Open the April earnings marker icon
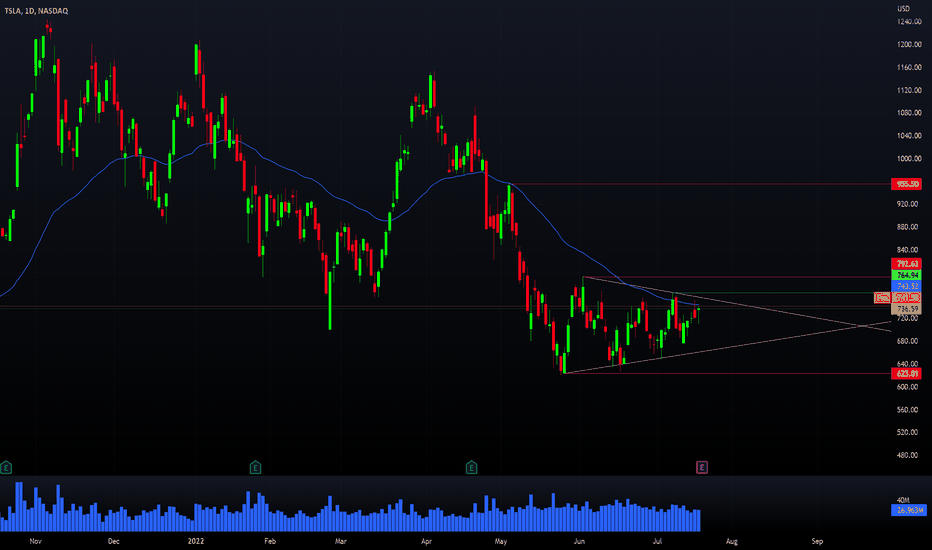 [x=471, y=467]
